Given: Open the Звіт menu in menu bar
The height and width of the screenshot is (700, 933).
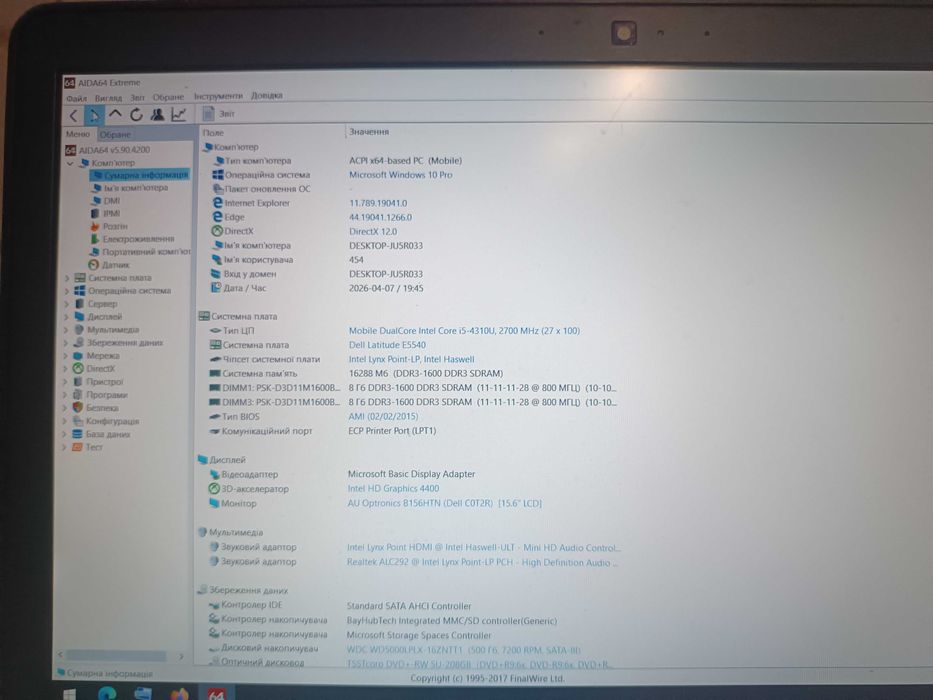Looking at the screenshot, I should [137, 97].
